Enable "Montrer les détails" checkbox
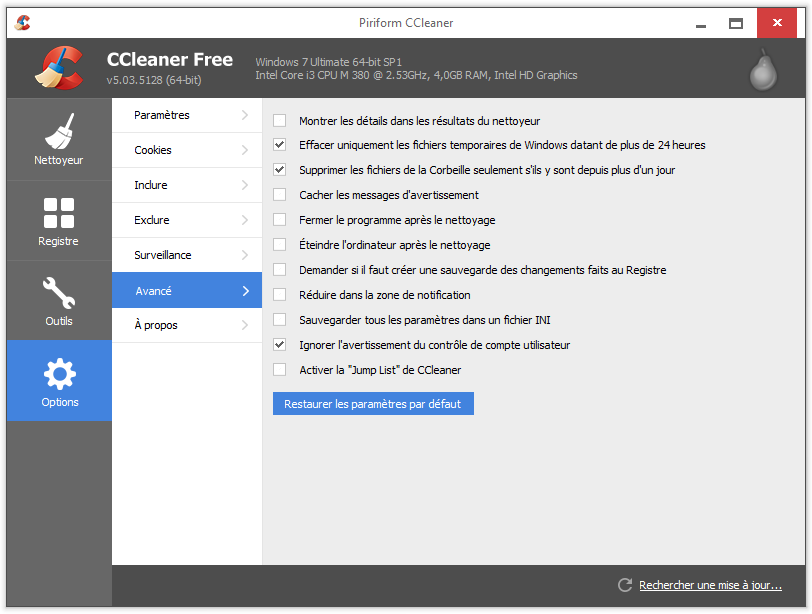Image resolution: width=812 pixels, height=614 pixels. click(x=280, y=120)
